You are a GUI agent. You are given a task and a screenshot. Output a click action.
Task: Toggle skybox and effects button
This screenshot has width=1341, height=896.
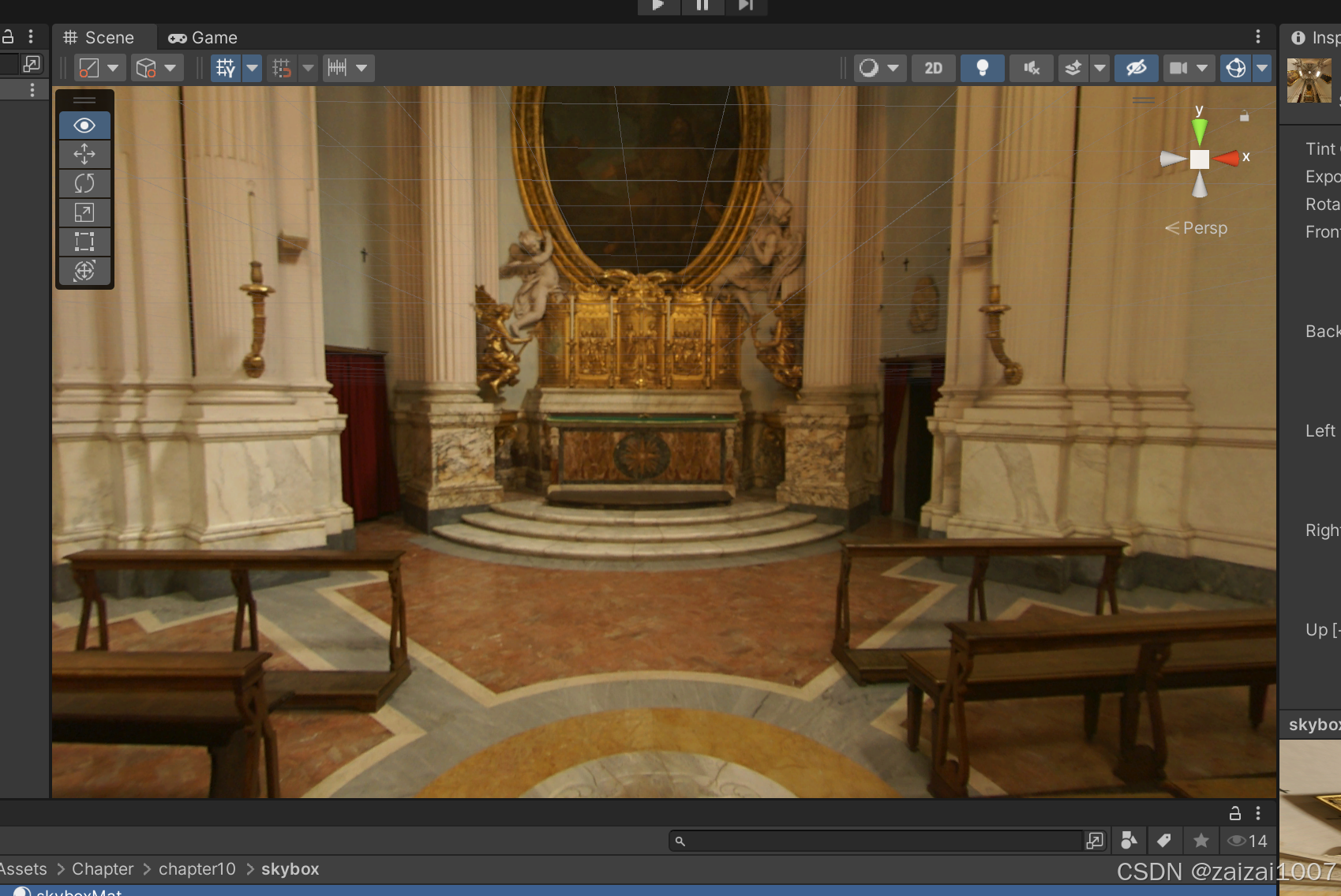(1073, 68)
